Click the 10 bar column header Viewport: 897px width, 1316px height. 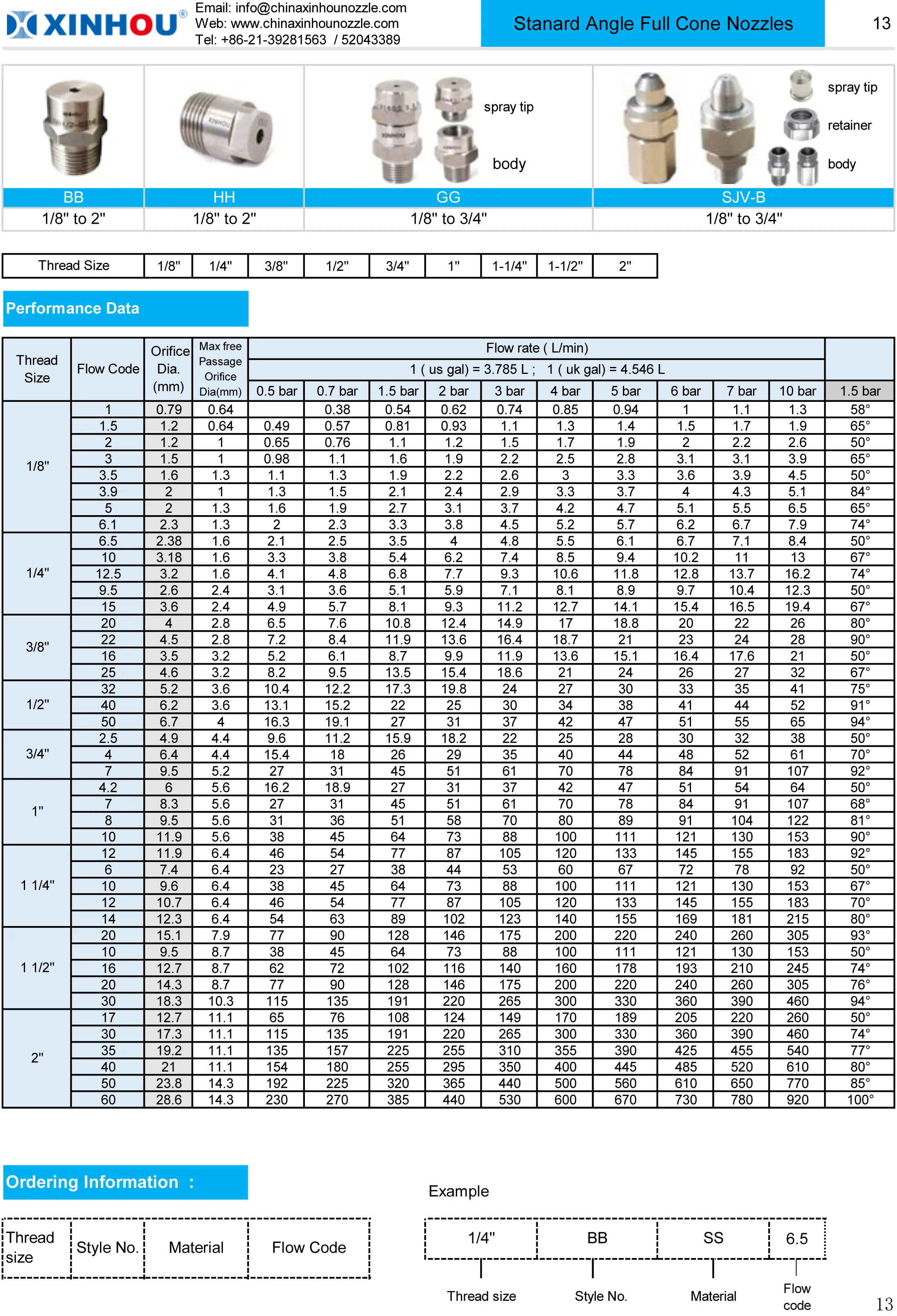(797, 391)
